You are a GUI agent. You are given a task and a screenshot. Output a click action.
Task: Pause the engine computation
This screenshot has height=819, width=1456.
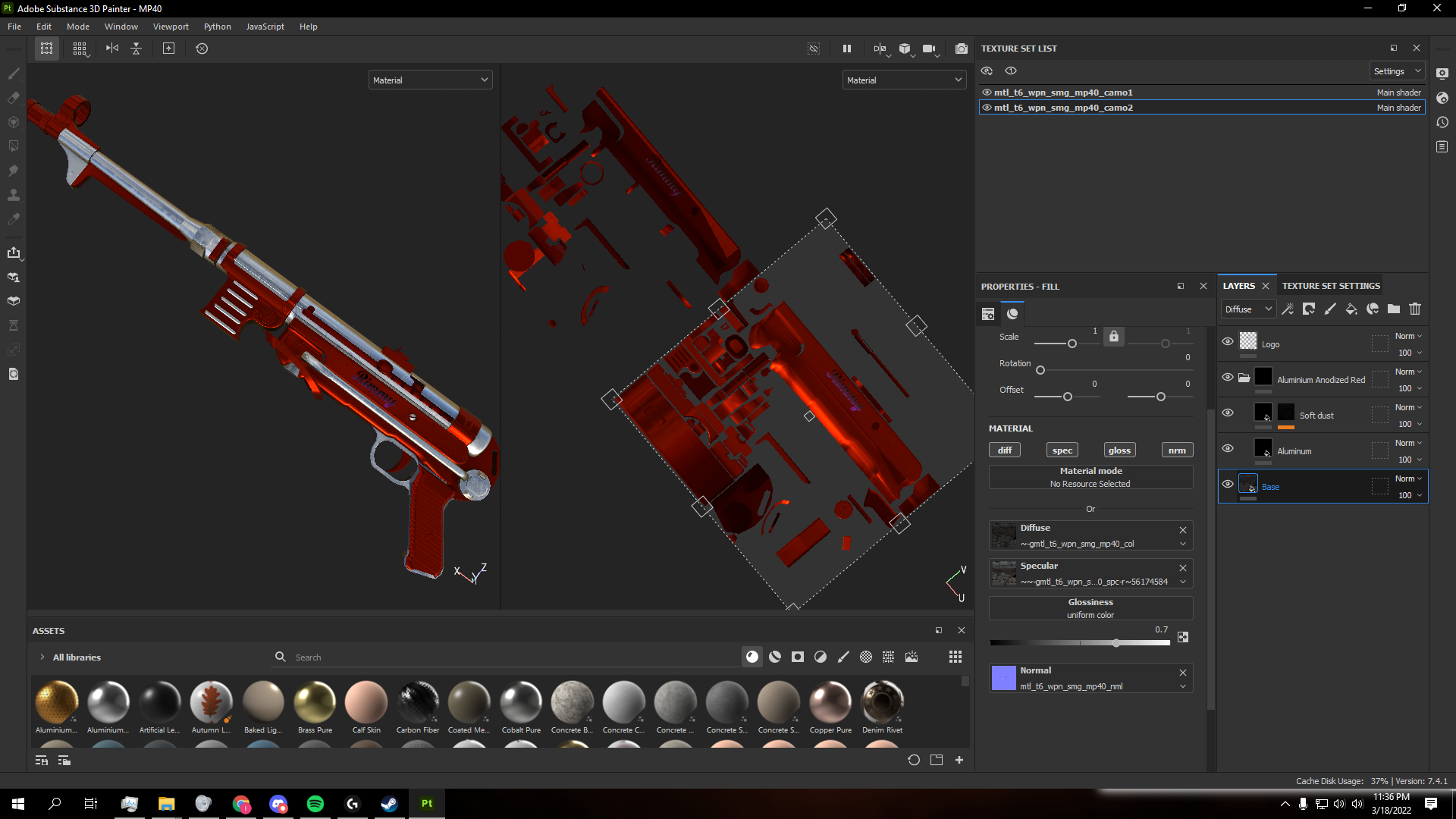(x=847, y=49)
